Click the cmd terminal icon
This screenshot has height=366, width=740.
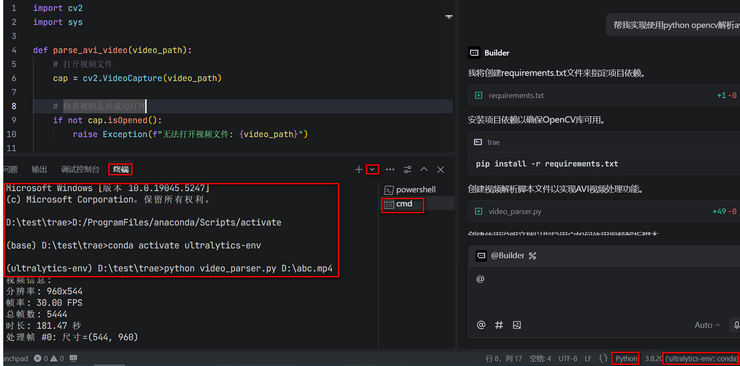(388, 204)
